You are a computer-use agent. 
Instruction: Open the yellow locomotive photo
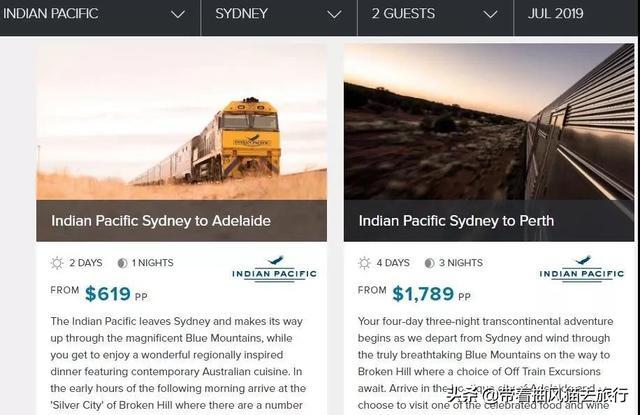click(x=182, y=122)
